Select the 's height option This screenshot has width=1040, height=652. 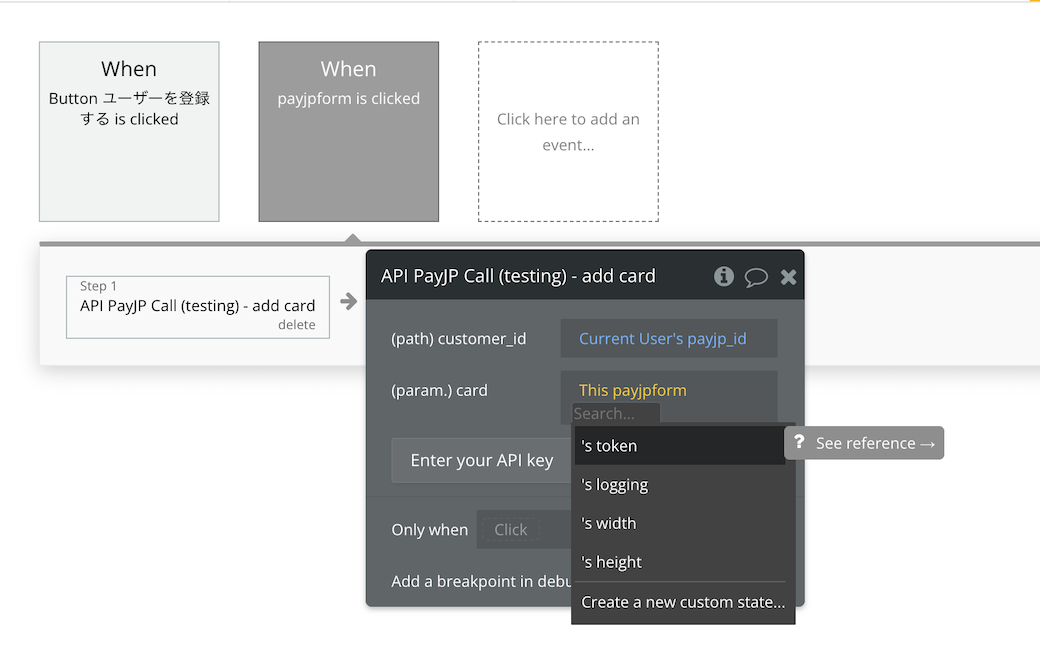(x=679, y=562)
